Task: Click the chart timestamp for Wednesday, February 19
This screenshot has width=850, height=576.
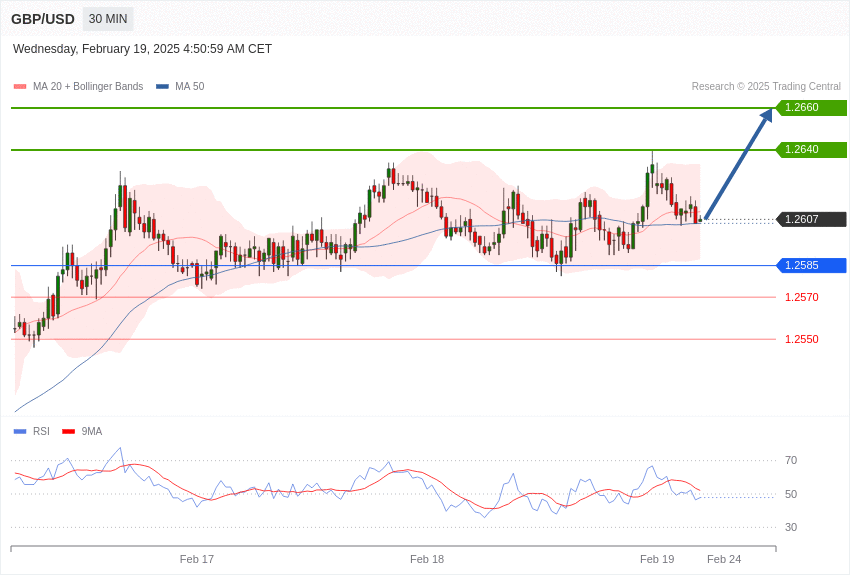Action: pos(142,49)
